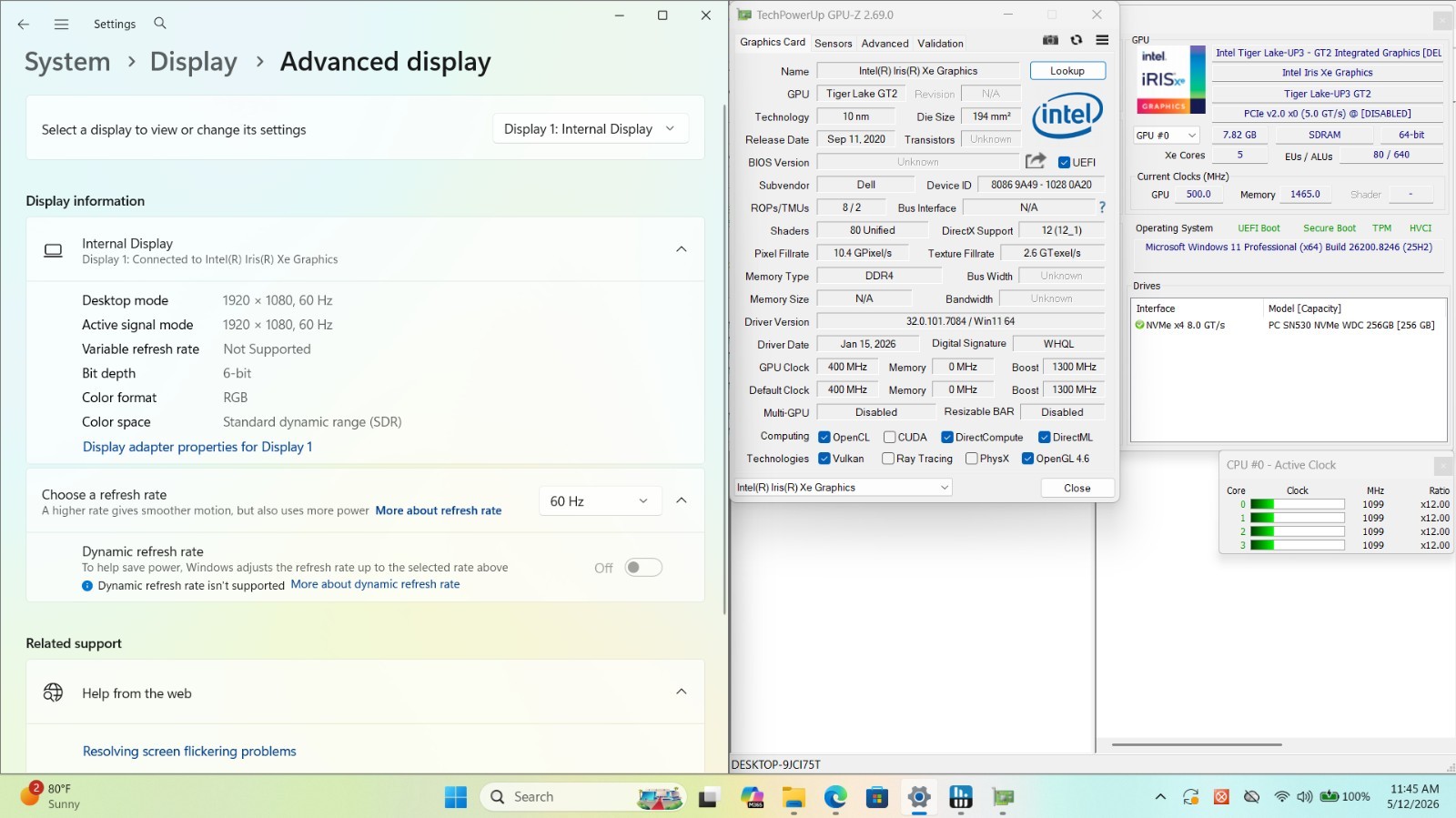Click the battery 100% indicator in the tray
Image resolution: width=1456 pixels, height=818 pixels.
click(x=1345, y=797)
